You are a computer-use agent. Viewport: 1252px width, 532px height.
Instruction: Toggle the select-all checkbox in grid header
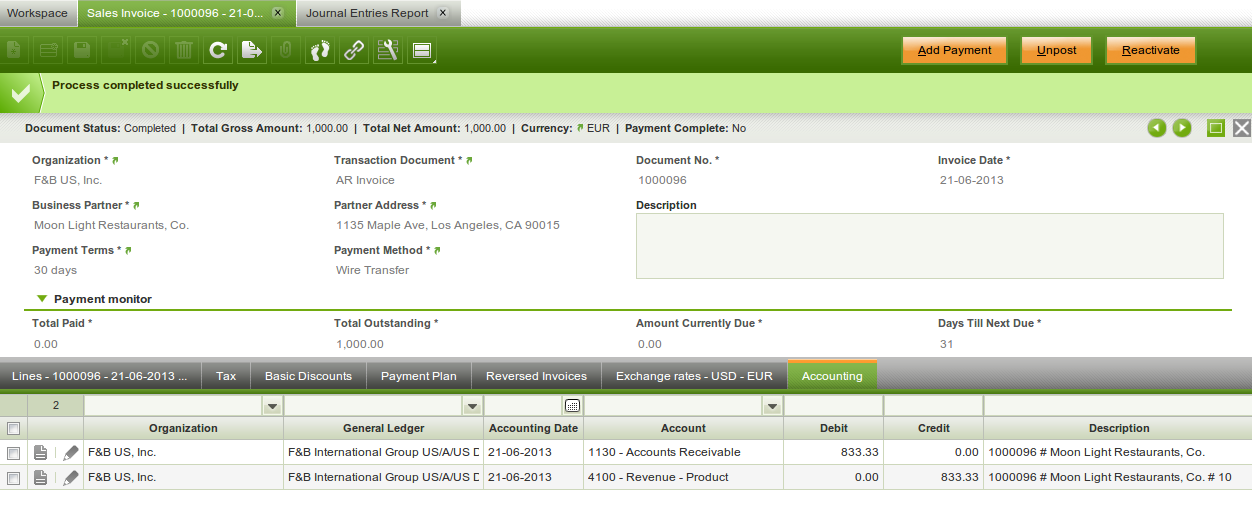(x=13, y=428)
